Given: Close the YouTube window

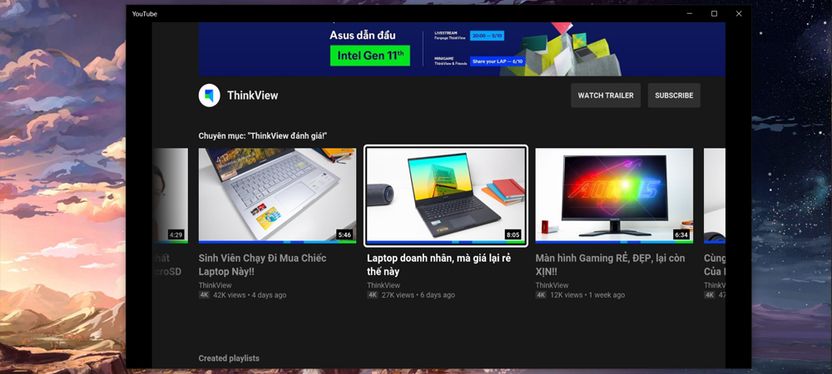Looking at the screenshot, I should point(739,14).
